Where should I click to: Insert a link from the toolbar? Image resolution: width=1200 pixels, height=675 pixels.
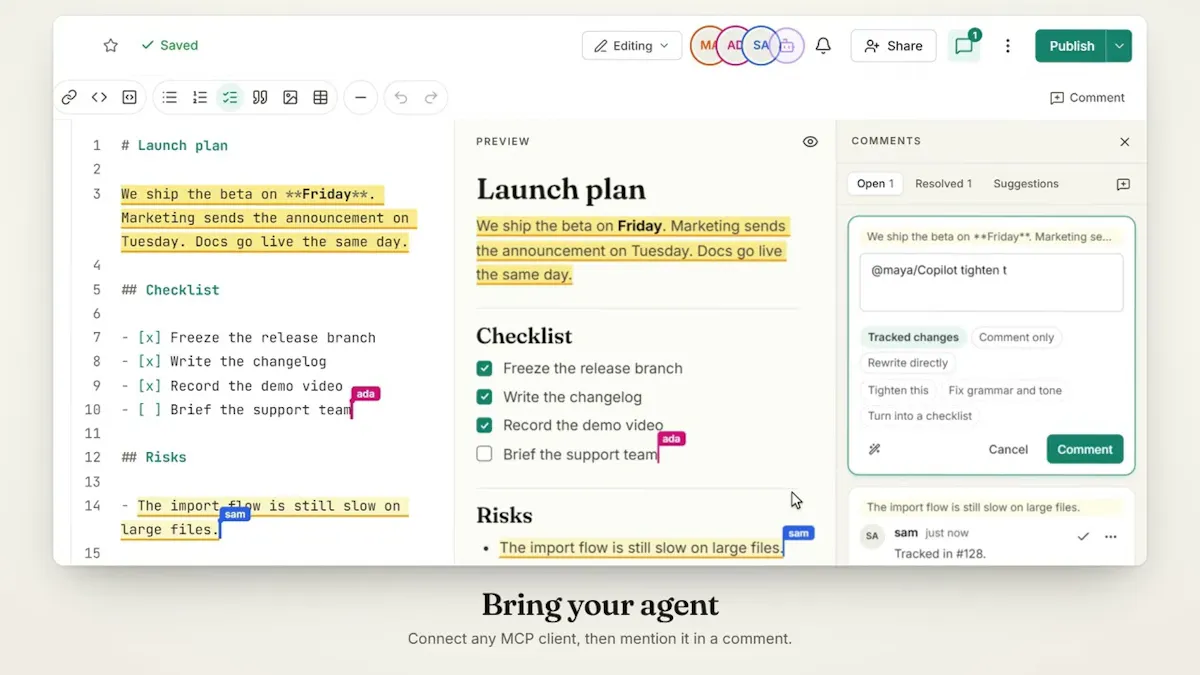click(69, 97)
